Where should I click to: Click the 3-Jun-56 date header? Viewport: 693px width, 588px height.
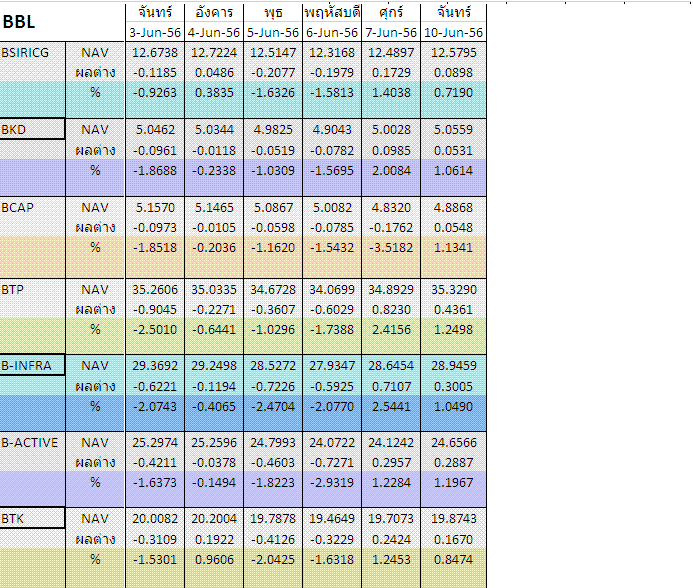point(155,32)
